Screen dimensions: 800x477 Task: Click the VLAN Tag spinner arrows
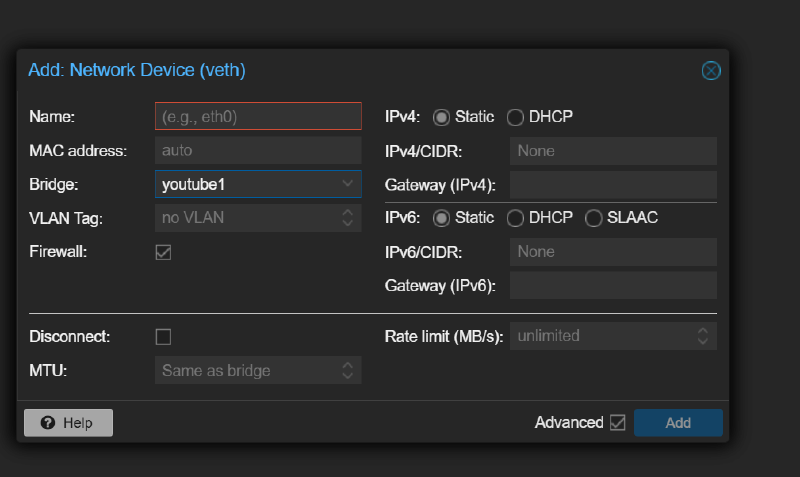click(347, 218)
